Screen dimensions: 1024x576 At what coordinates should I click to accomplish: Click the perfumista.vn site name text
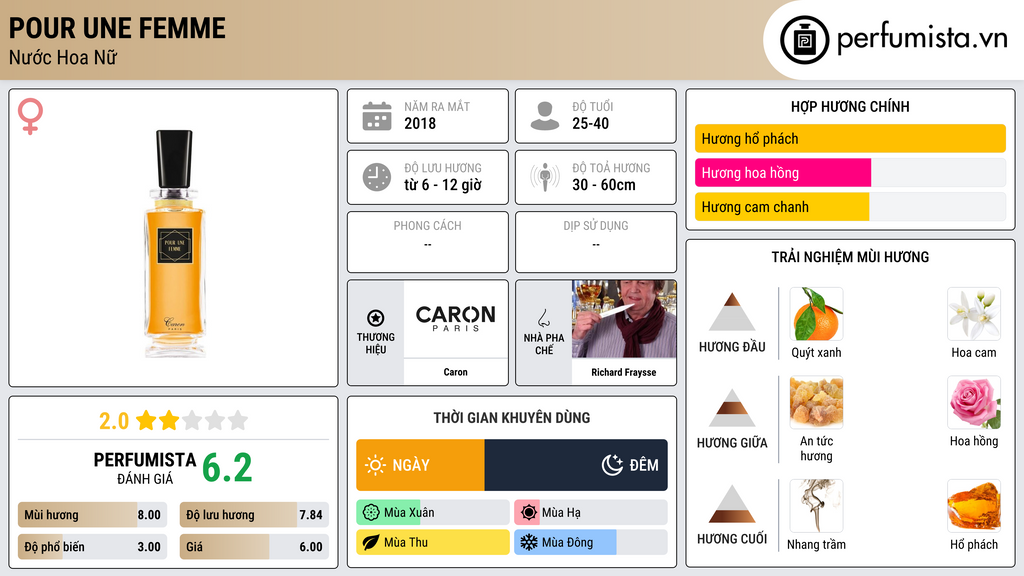[x=922, y=38]
